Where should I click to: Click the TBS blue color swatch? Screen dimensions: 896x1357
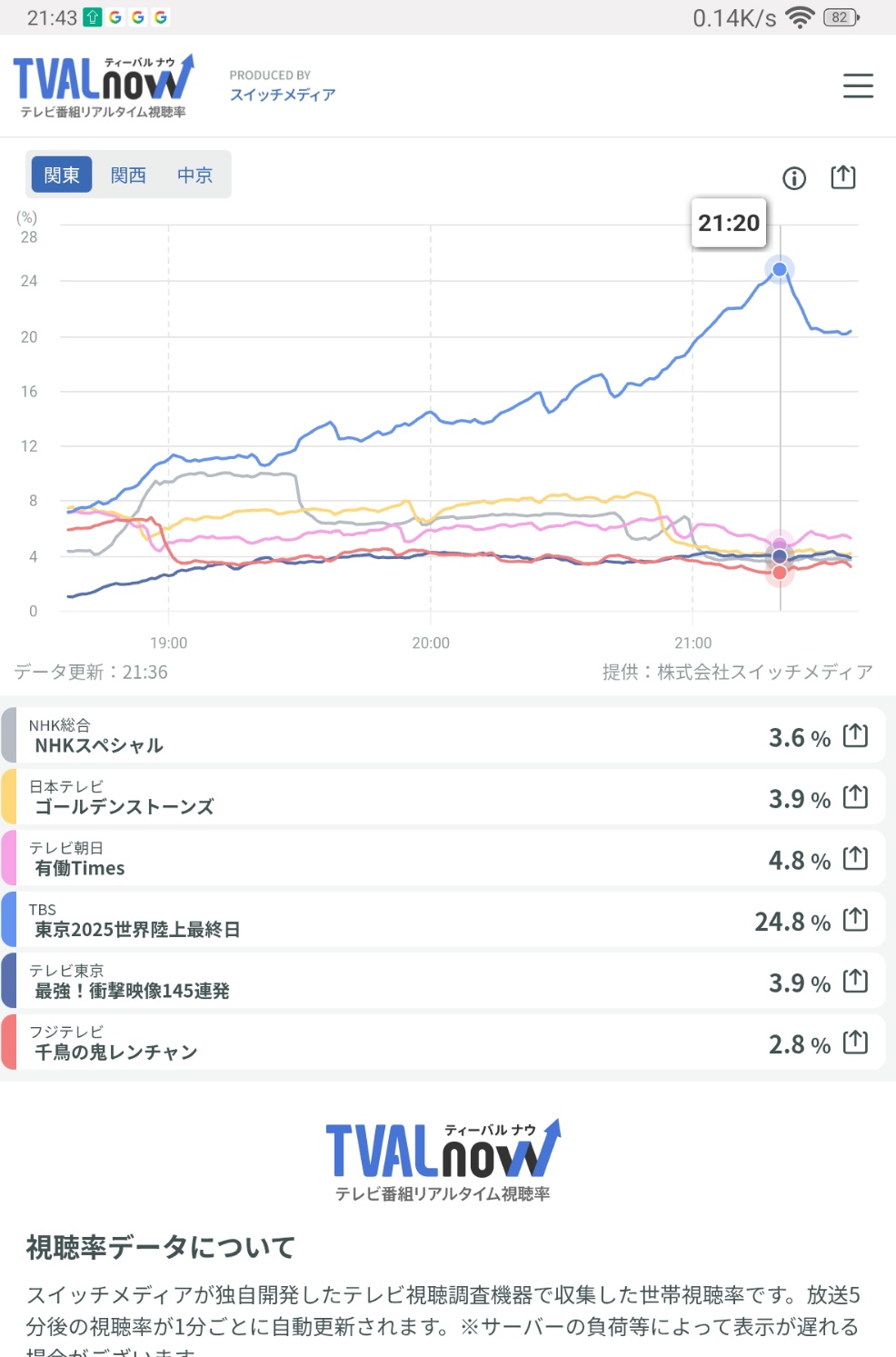point(9,920)
